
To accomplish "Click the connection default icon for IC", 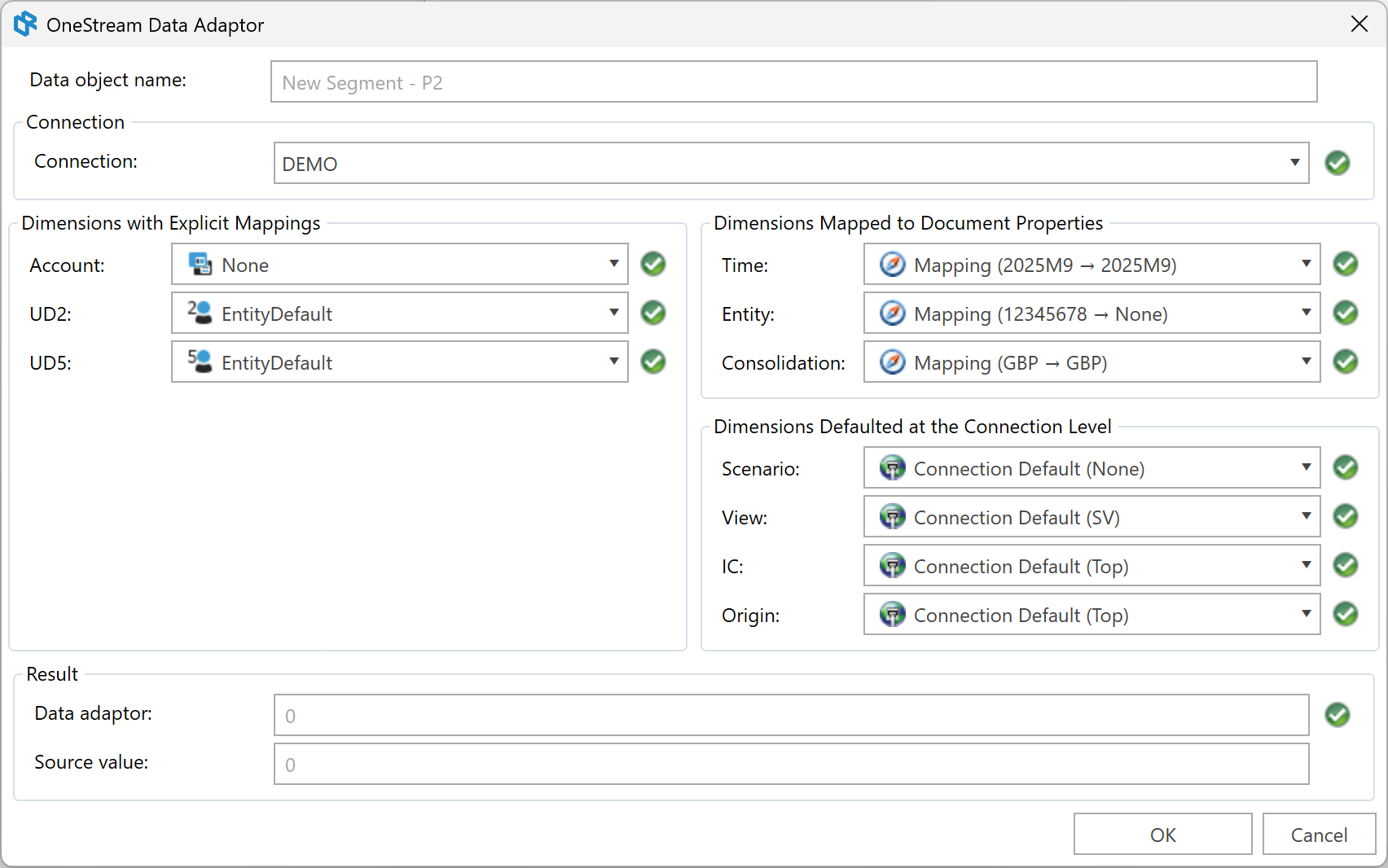I will click(893, 566).
